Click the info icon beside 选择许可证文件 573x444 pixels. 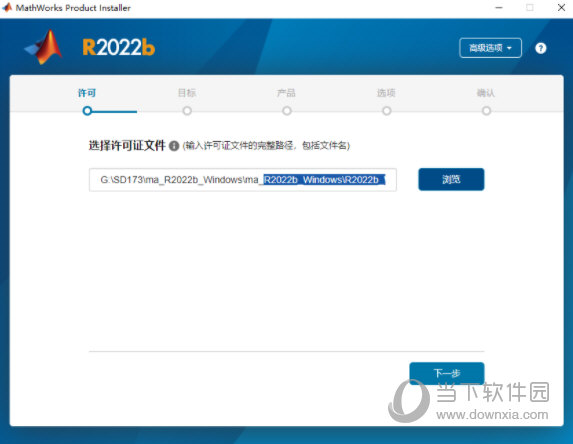(174, 146)
